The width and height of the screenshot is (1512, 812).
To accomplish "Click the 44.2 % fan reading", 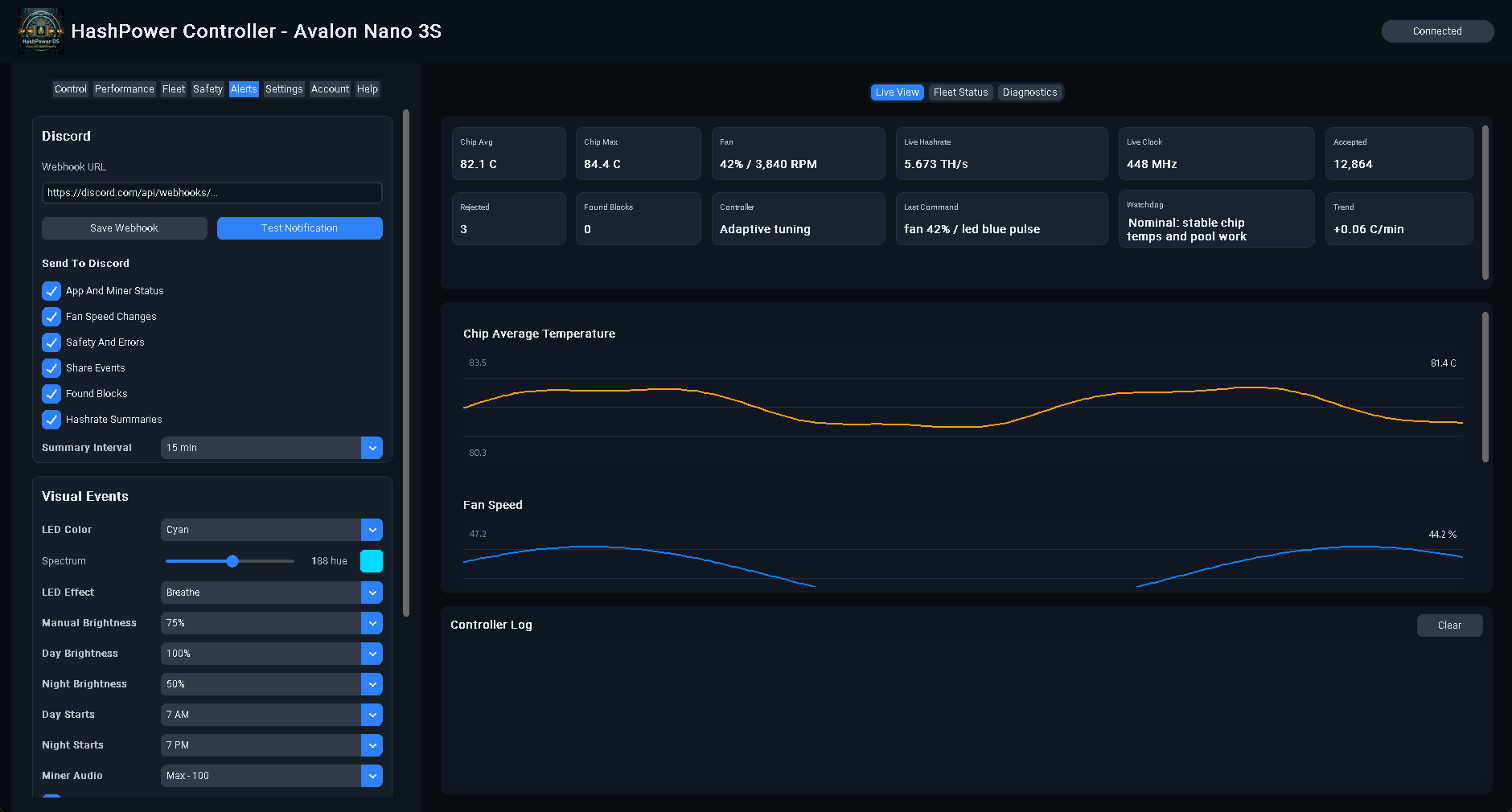I will pyautogui.click(x=1442, y=535).
